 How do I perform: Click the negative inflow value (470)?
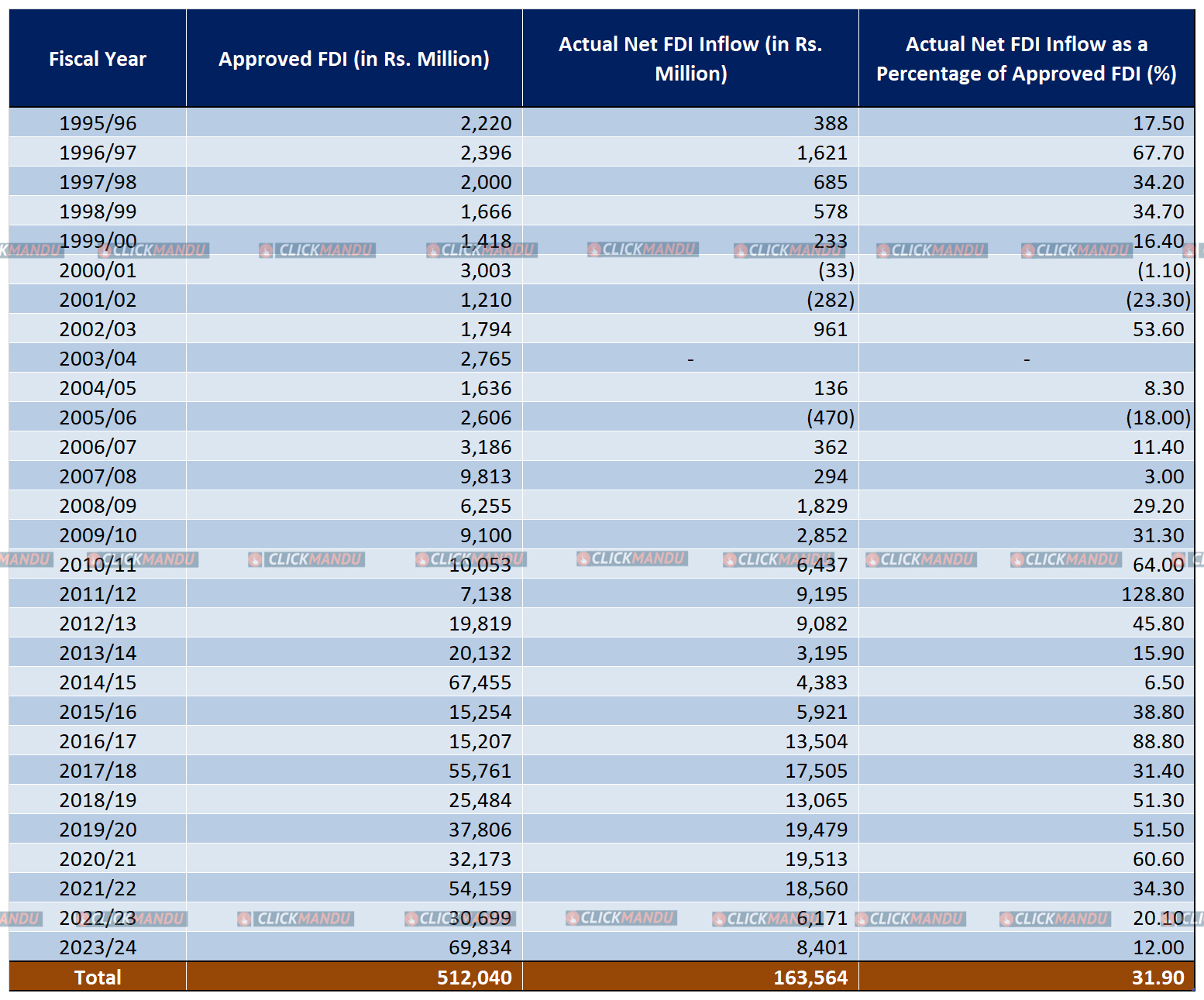pyautogui.click(x=830, y=418)
